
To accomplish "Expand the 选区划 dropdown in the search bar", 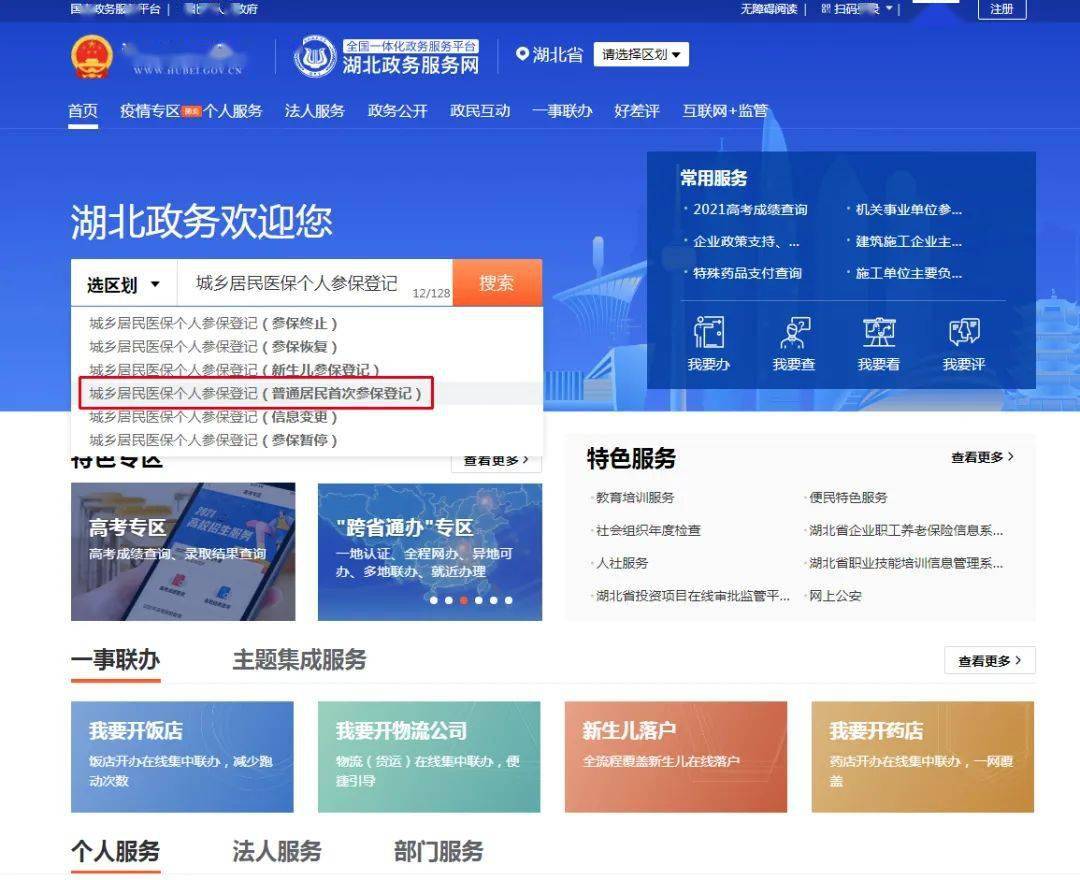I will pyautogui.click(x=124, y=284).
